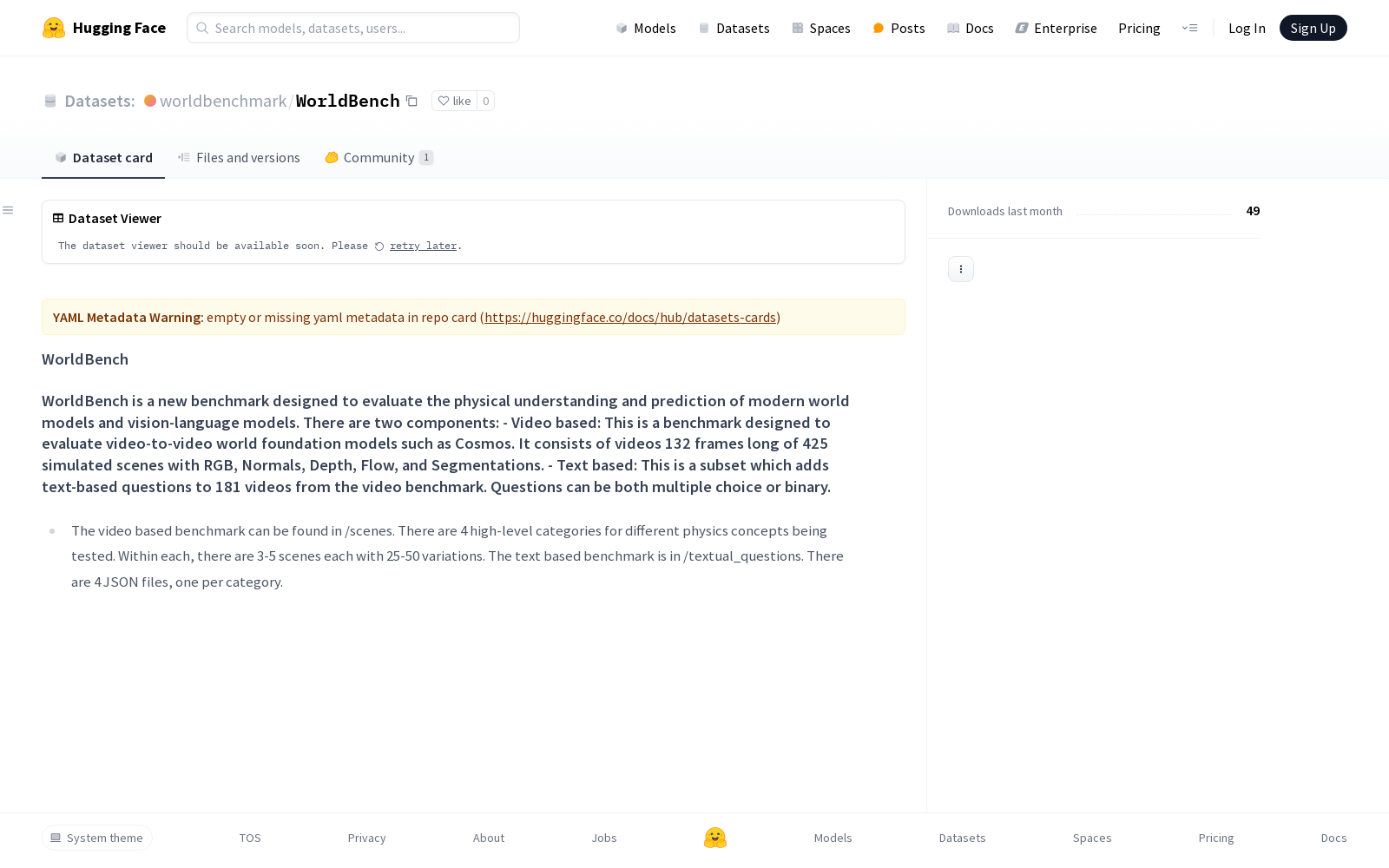Open the Models footer link
The height and width of the screenshot is (868, 1389).
[833, 838]
